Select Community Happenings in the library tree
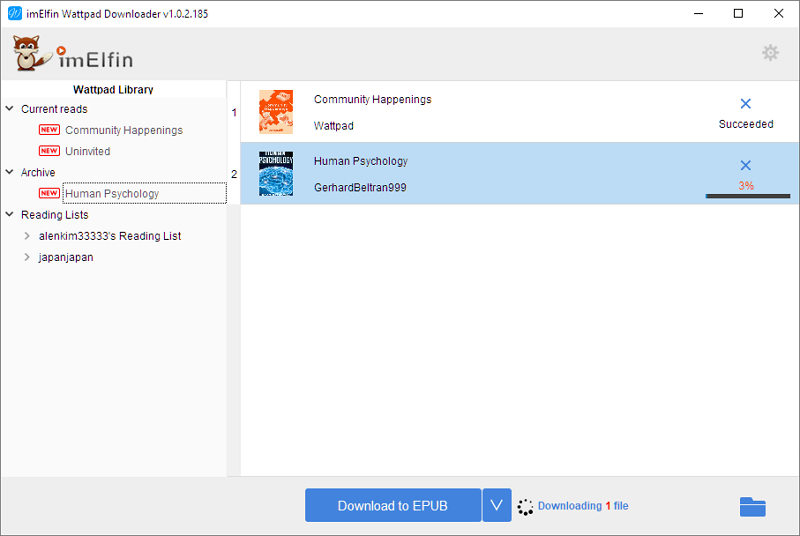This screenshot has height=536, width=800. tap(123, 130)
